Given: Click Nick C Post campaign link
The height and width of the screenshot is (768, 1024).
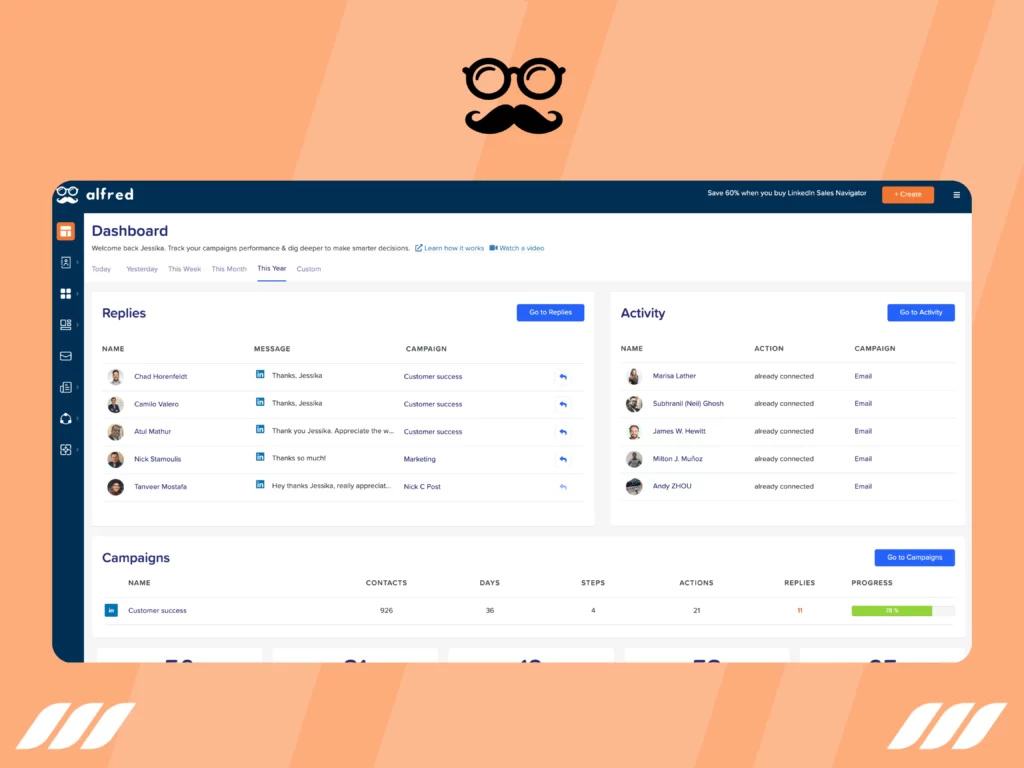Looking at the screenshot, I should pyautogui.click(x=422, y=487).
